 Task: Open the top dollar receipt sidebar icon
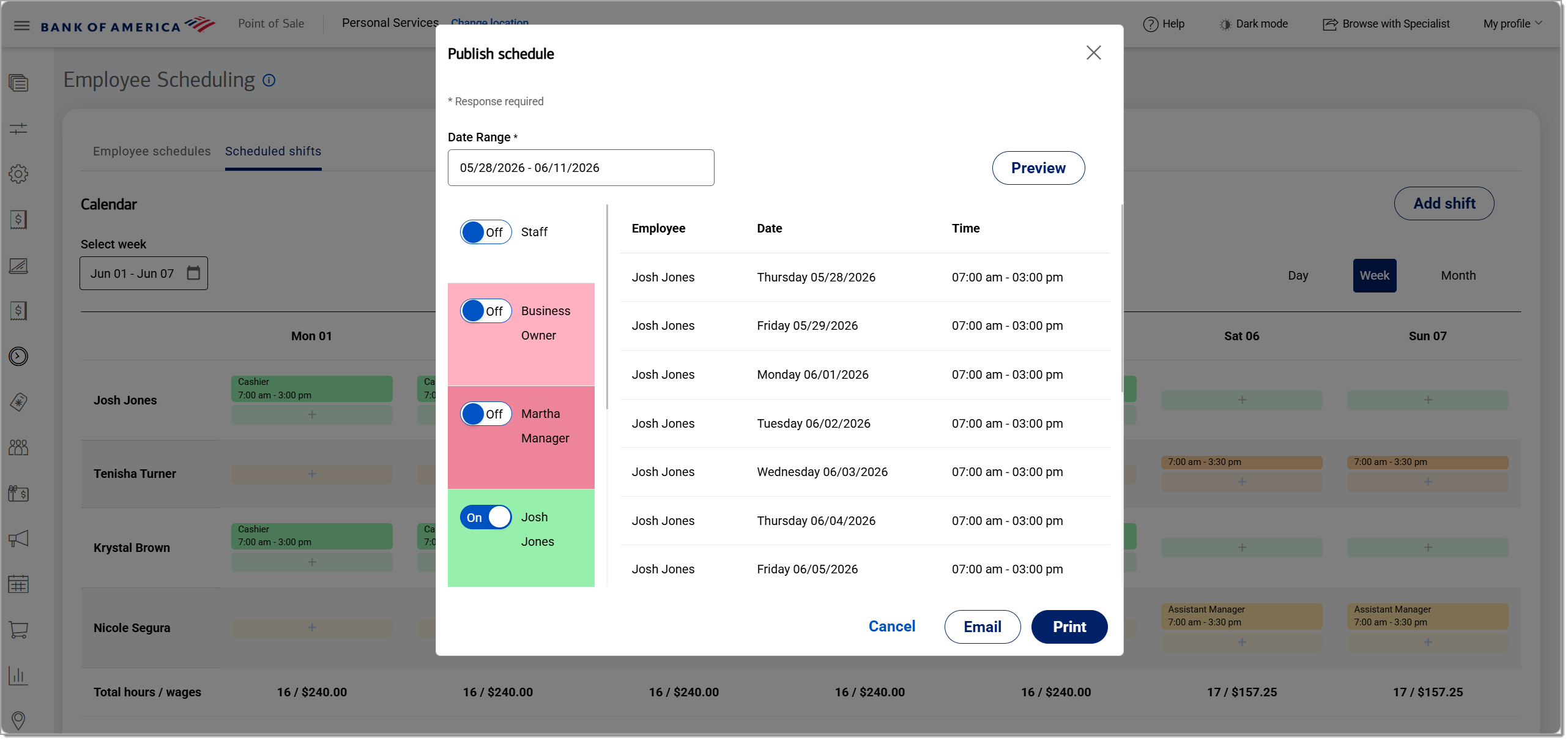click(x=18, y=220)
